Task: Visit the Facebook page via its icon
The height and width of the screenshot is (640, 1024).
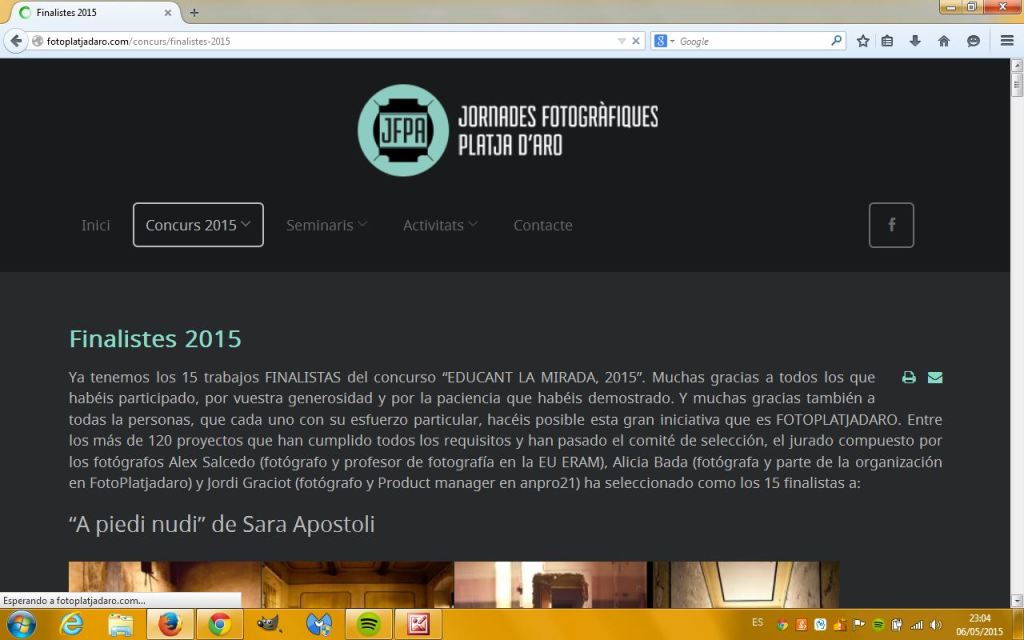Action: pyautogui.click(x=890, y=225)
